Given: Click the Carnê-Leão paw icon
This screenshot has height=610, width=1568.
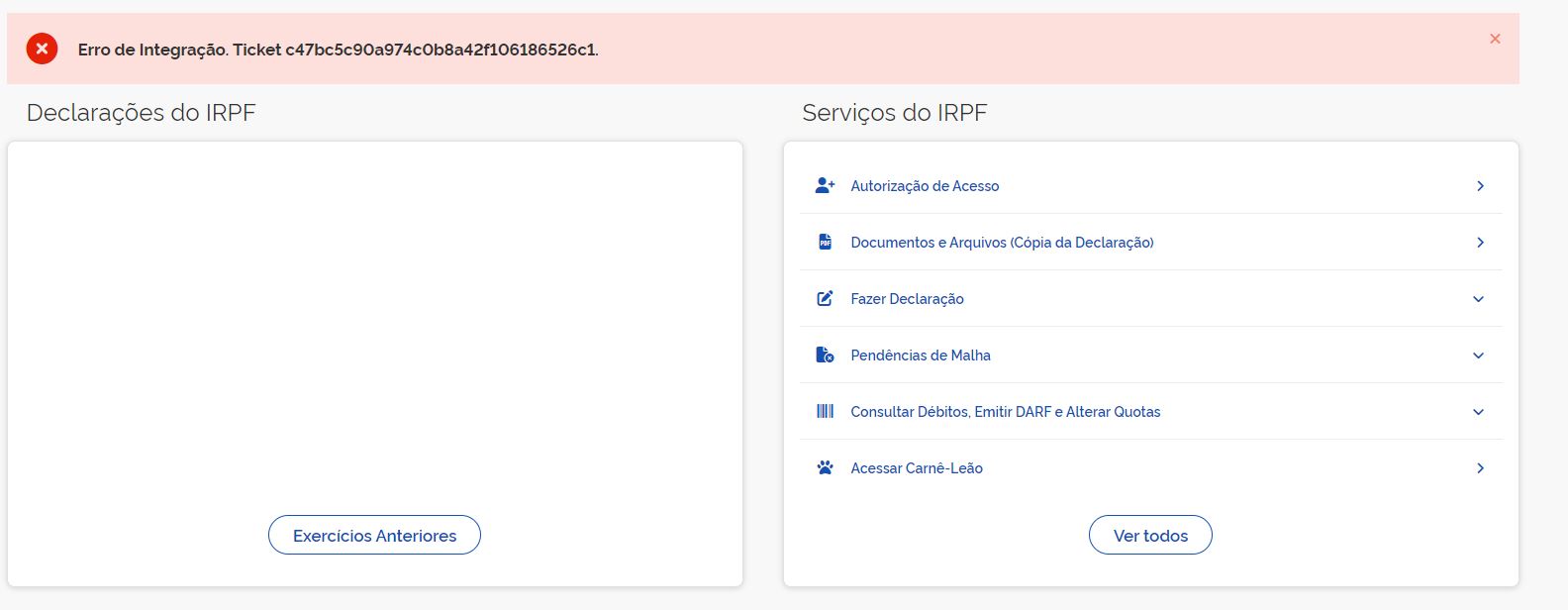Looking at the screenshot, I should point(825,468).
